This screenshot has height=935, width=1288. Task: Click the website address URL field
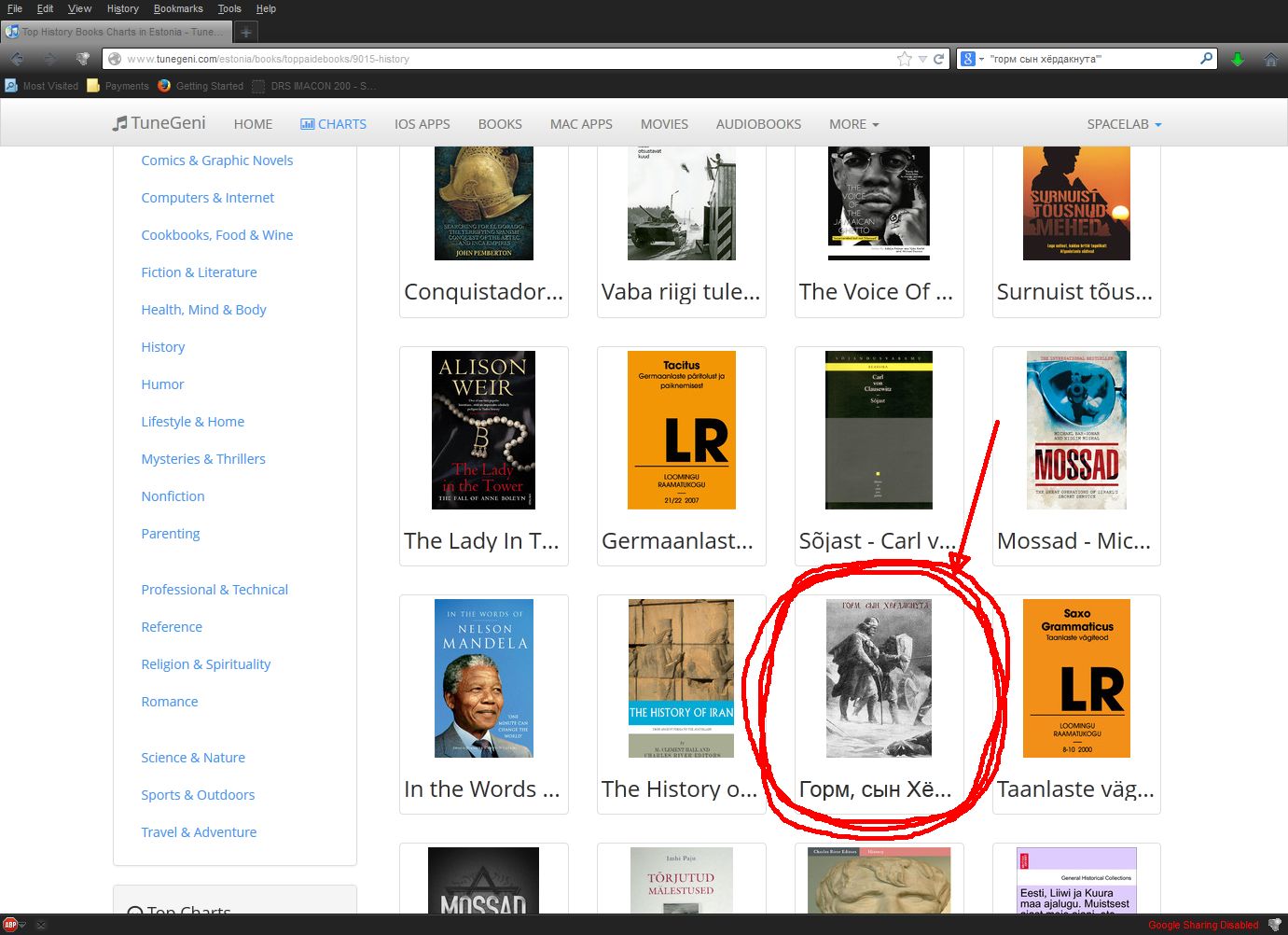click(504, 59)
